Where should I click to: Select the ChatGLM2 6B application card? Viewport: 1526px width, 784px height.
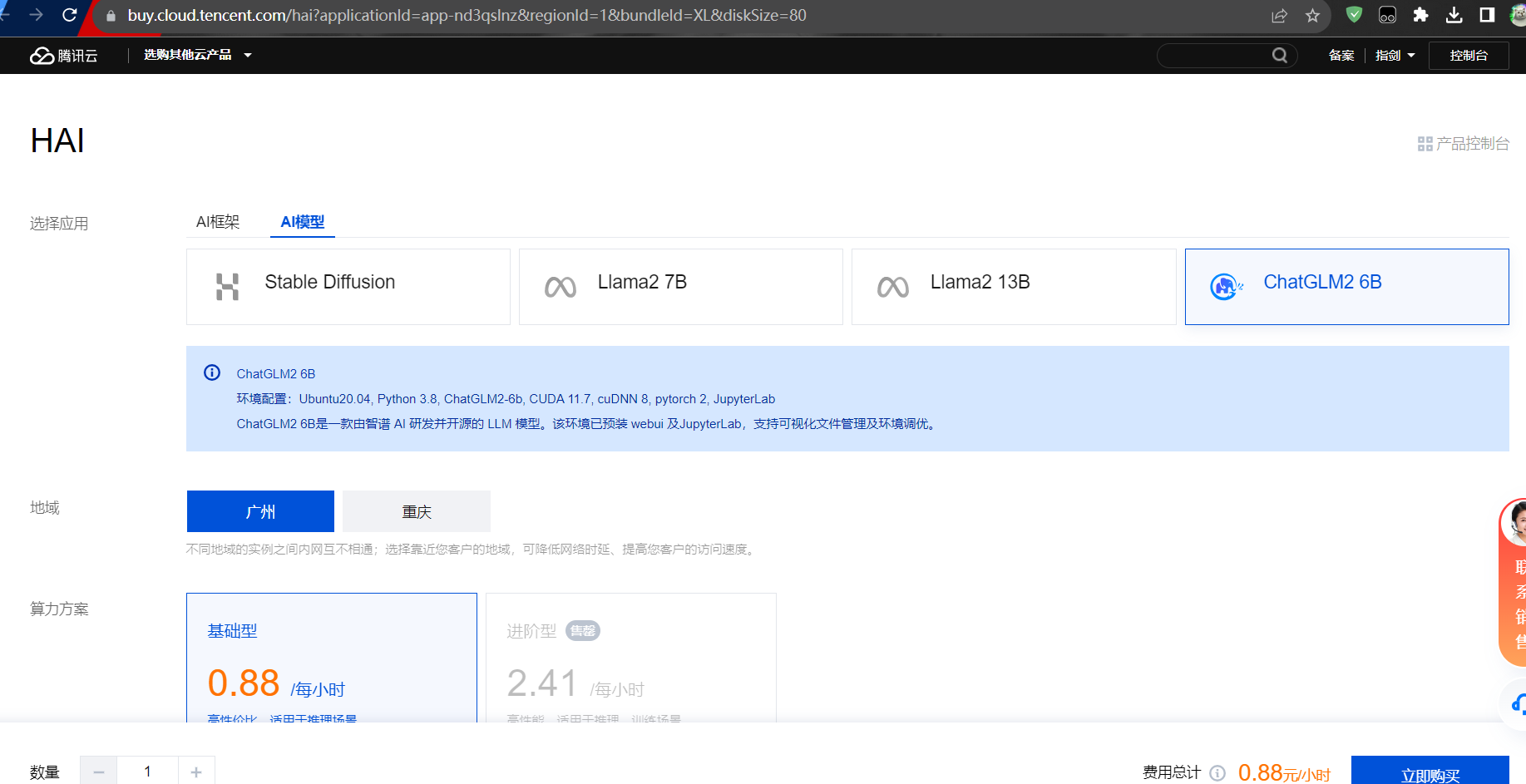(x=1347, y=287)
